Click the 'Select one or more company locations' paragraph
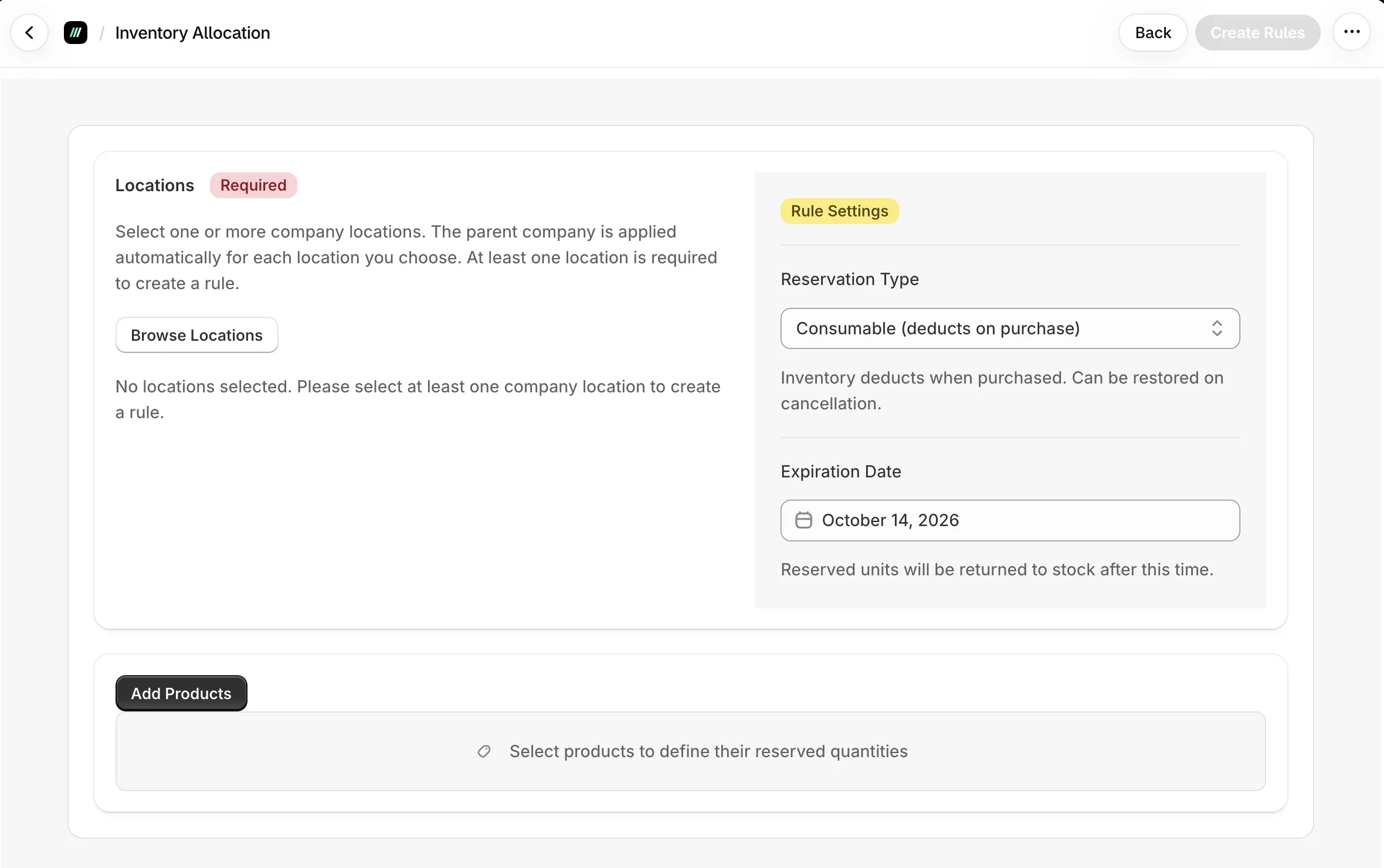This screenshot has height=868, width=1384. pos(416,257)
